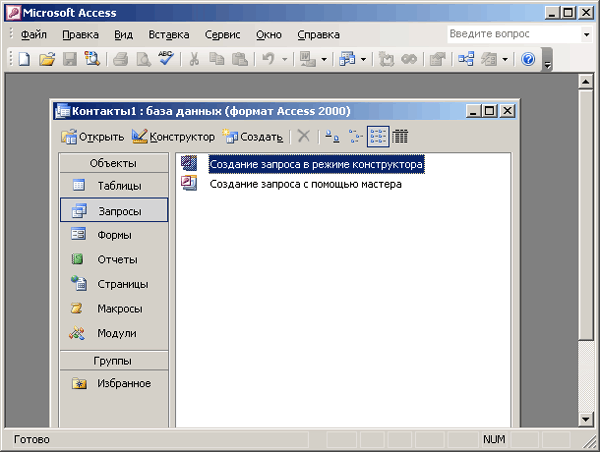Image resolution: width=600 pixels, height=452 pixels.
Task: Click the Undo arrow icon
Action: (268, 59)
